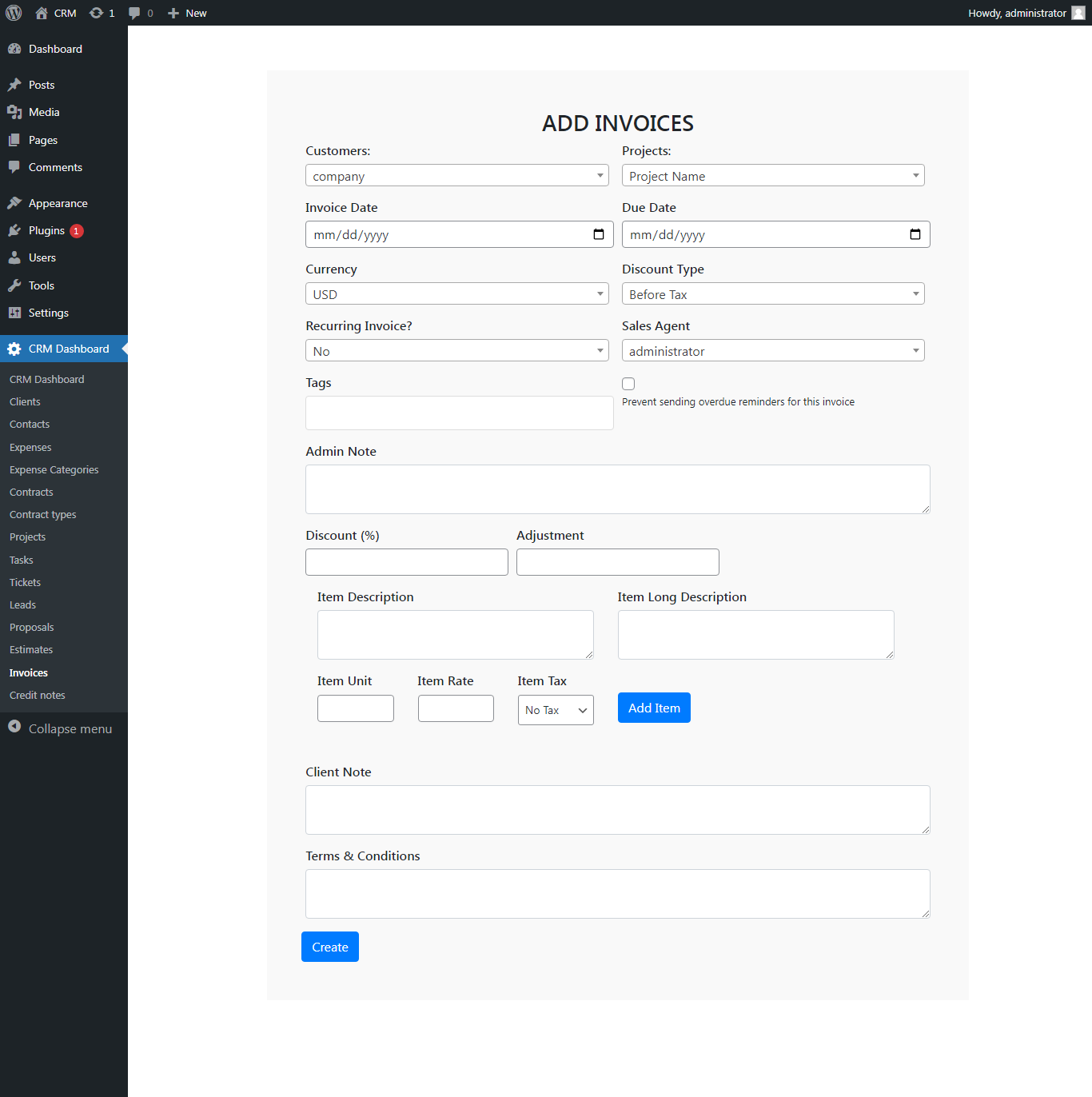Open the Invoice Date calendar picker
This screenshot has width=1092, height=1097.
(599, 234)
